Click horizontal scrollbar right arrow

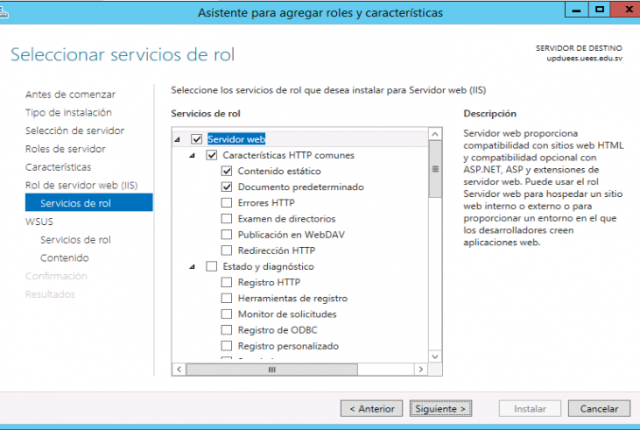[421, 370]
